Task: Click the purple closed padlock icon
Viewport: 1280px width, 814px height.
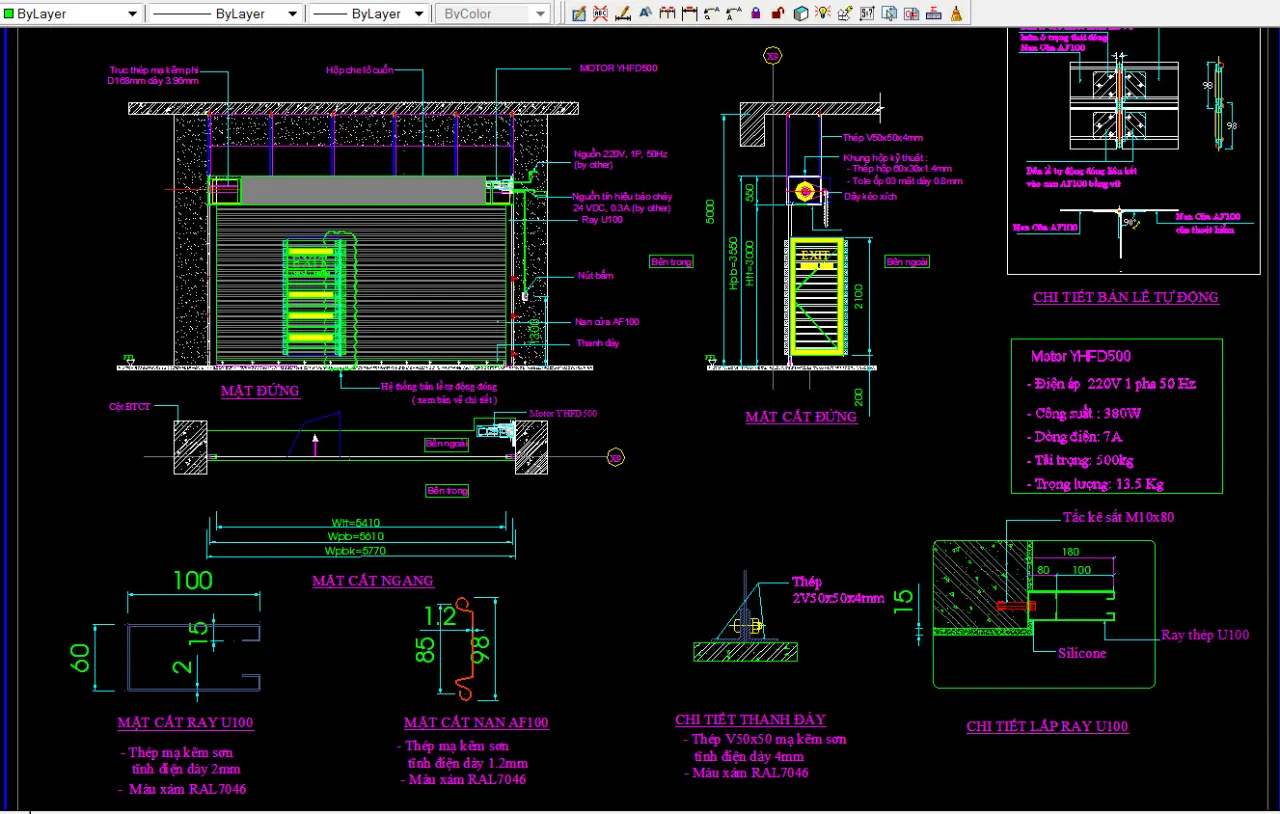Action: 756,14
